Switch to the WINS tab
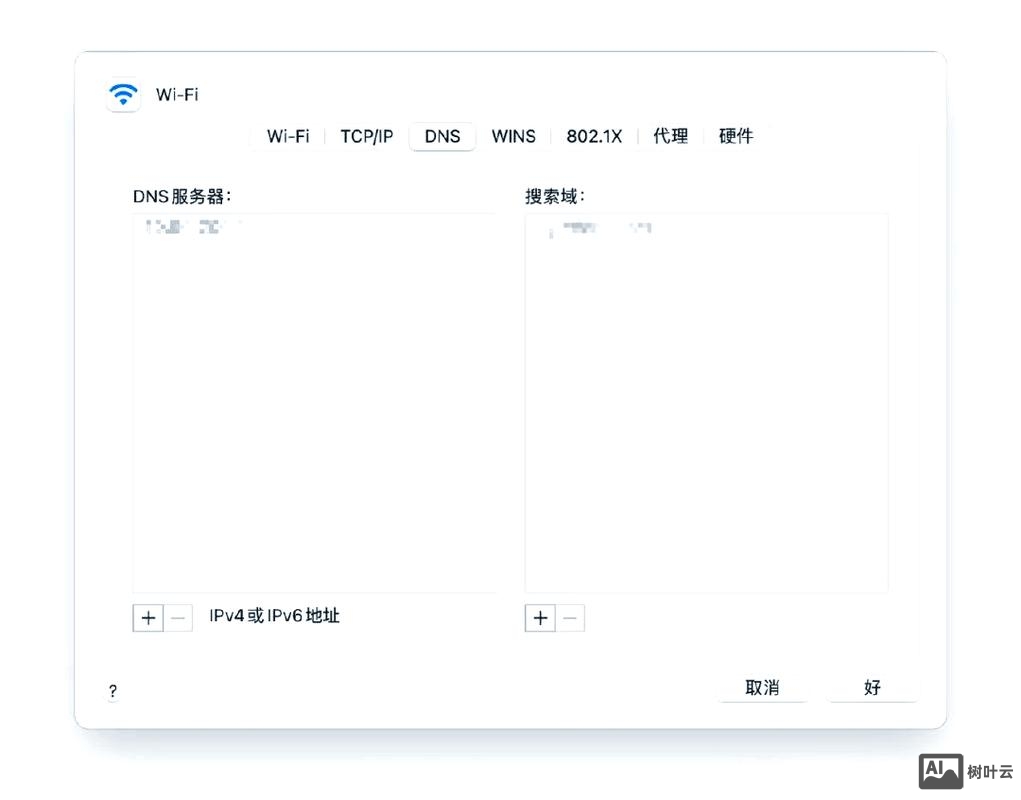The image size is (1021, 800). (x=513, y=136)
